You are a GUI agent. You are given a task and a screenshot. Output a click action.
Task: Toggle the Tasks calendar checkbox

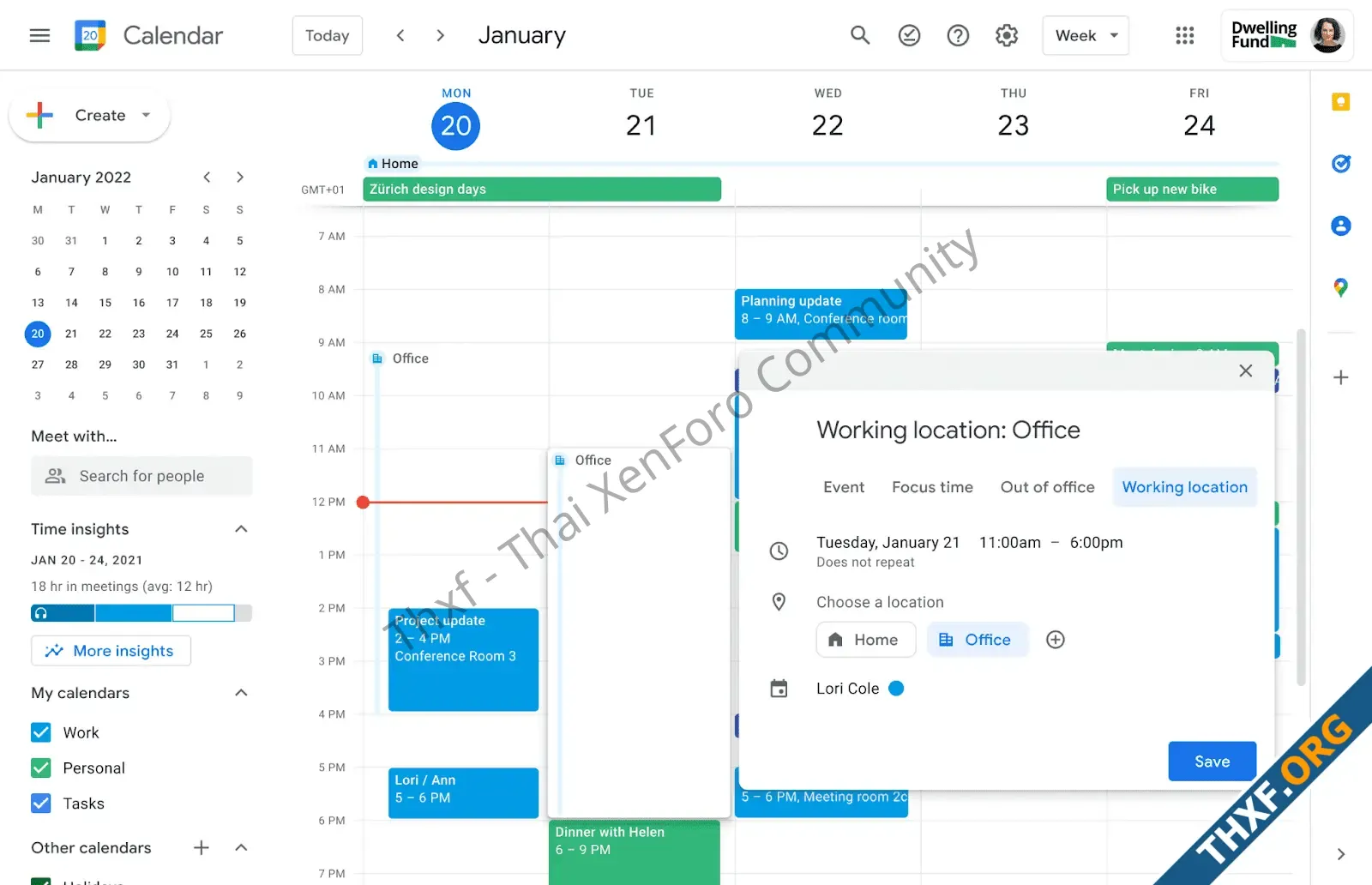pos(41,804)
